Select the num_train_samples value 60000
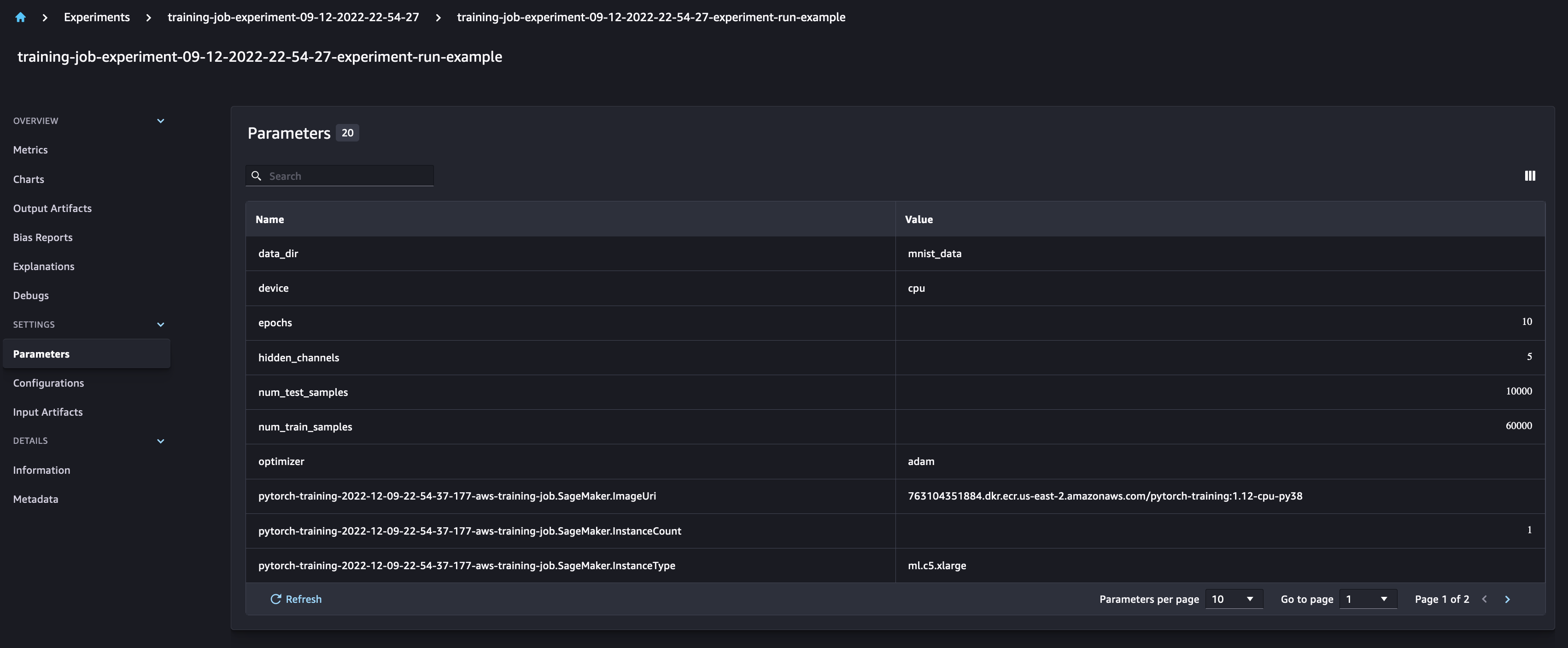1568x648 pixels. (x=1519, y=426)
